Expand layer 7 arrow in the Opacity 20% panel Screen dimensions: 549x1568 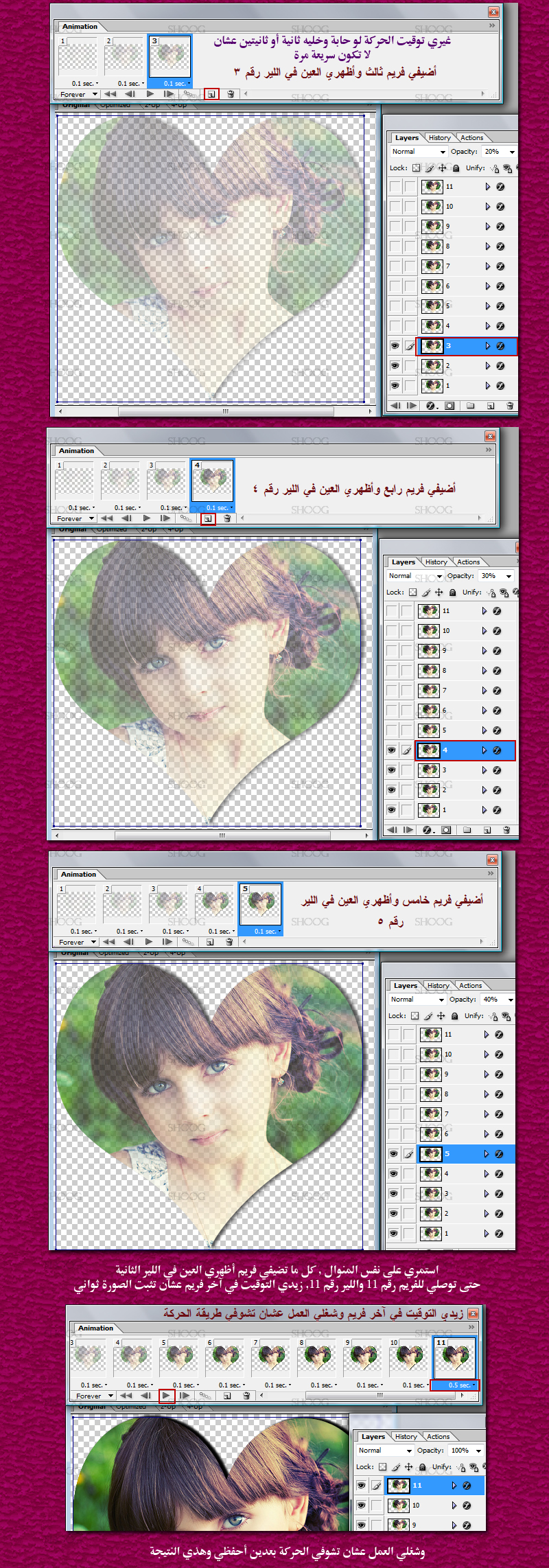[x=488, y=266]
